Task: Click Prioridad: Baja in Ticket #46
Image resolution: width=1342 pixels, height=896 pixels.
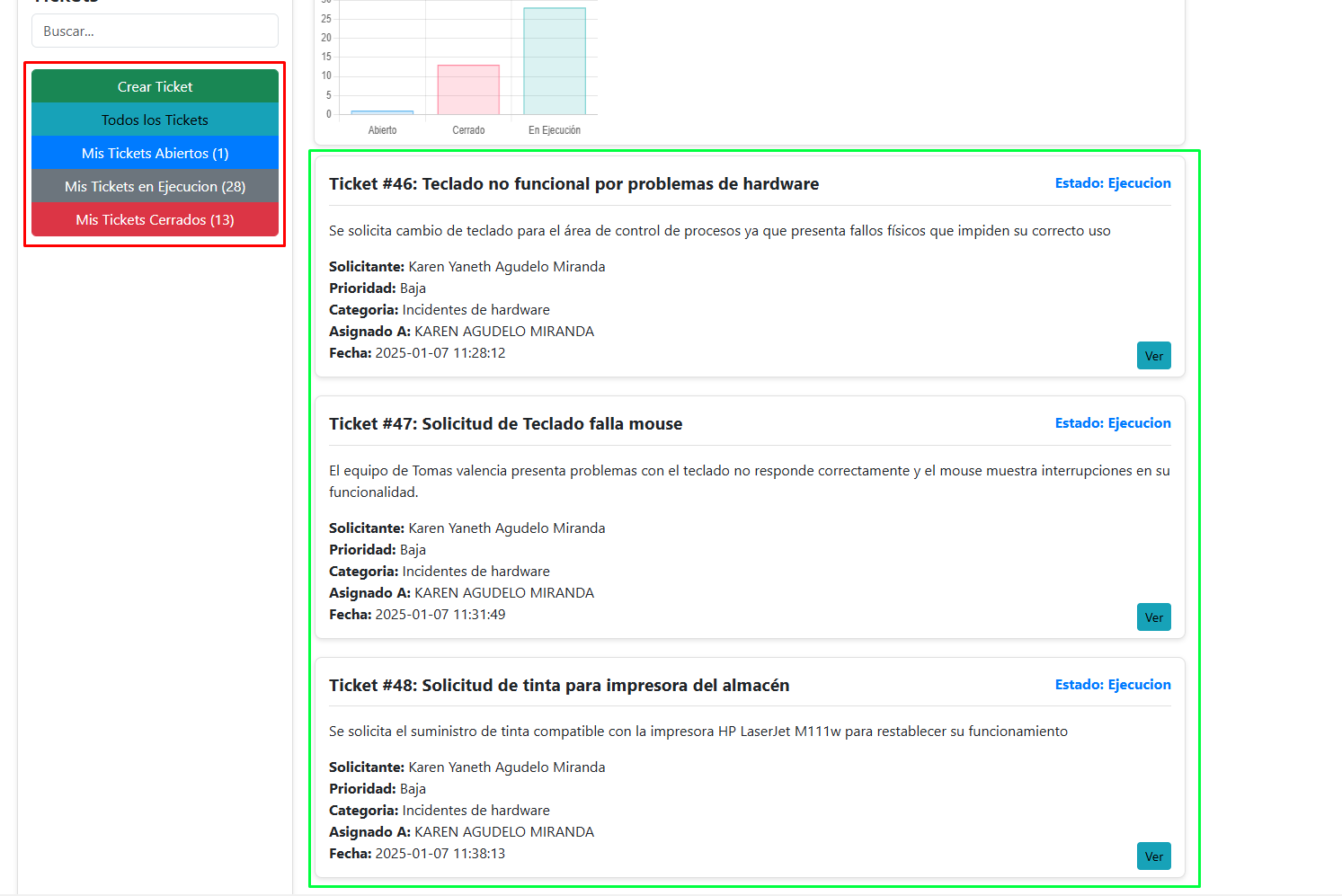Action: coord(378,288)
